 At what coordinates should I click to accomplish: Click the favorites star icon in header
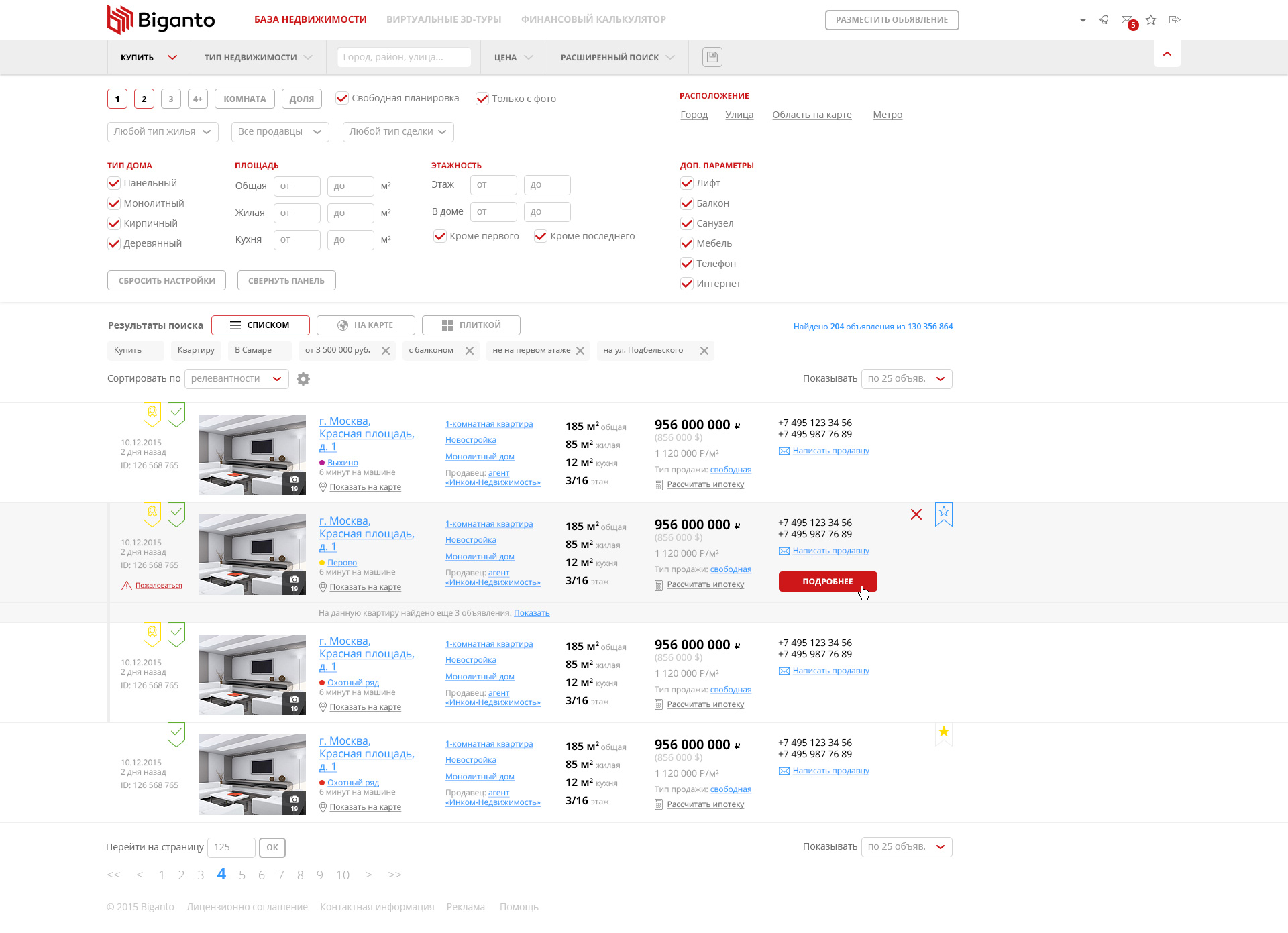click(x=1151, y=20)
